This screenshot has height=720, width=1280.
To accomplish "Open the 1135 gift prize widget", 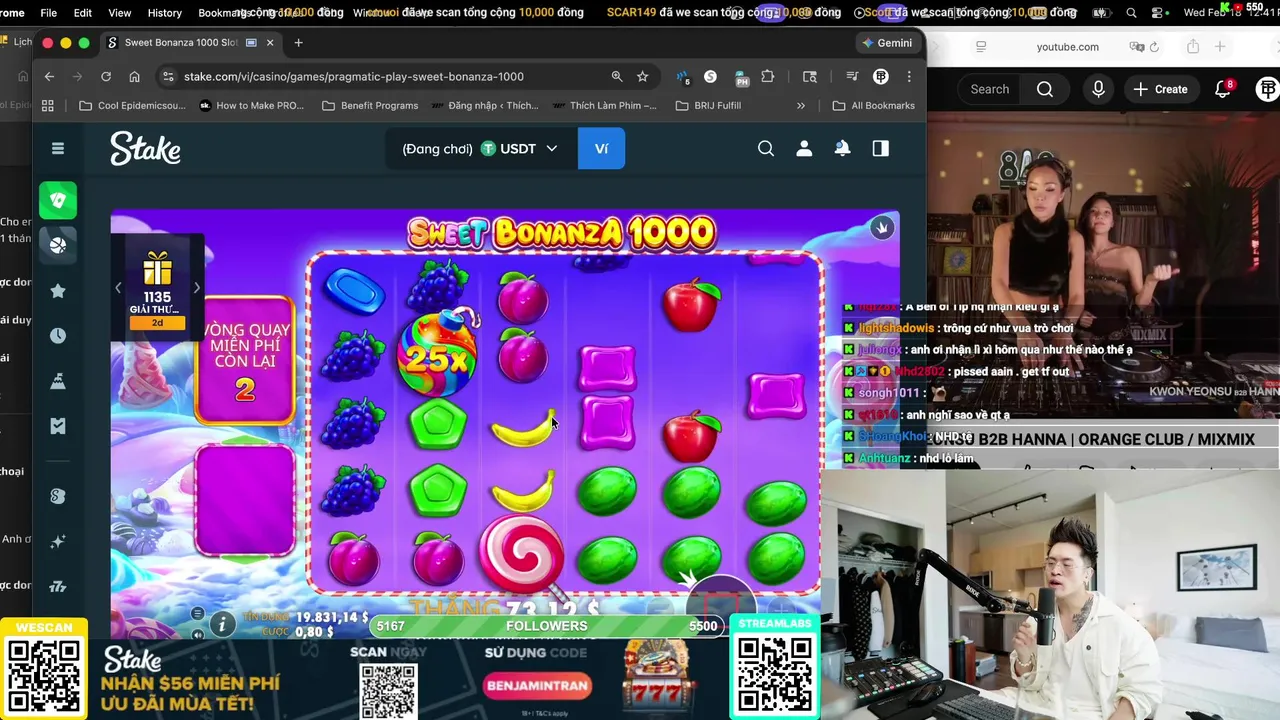I will click(157, 288).
